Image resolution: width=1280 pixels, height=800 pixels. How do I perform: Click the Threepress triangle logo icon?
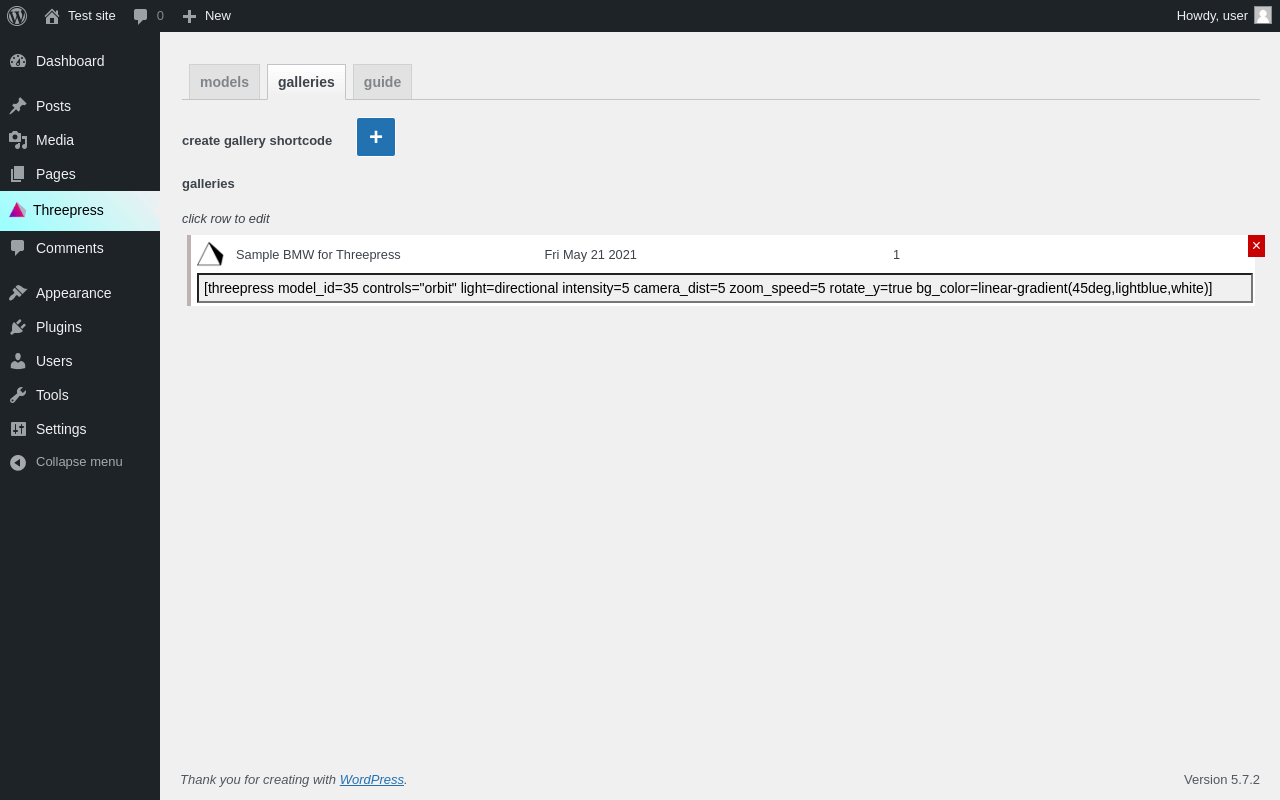pyautogui.click(x=17, y=210)
